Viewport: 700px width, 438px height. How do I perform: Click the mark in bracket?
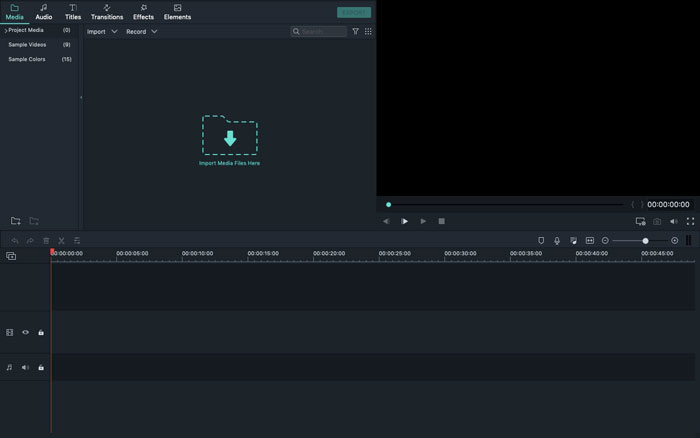[633, 204]
